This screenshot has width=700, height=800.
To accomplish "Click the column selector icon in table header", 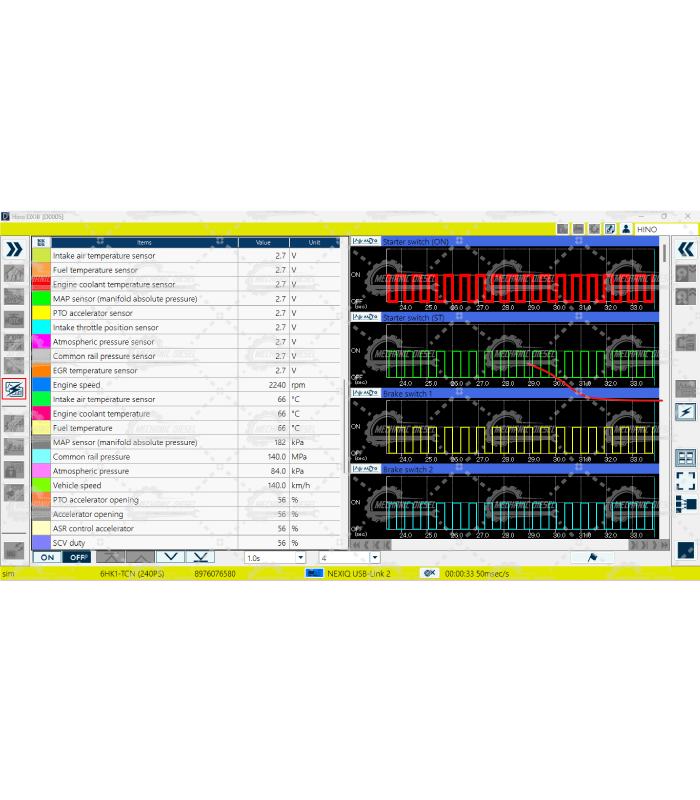I will tap(41, 242).
